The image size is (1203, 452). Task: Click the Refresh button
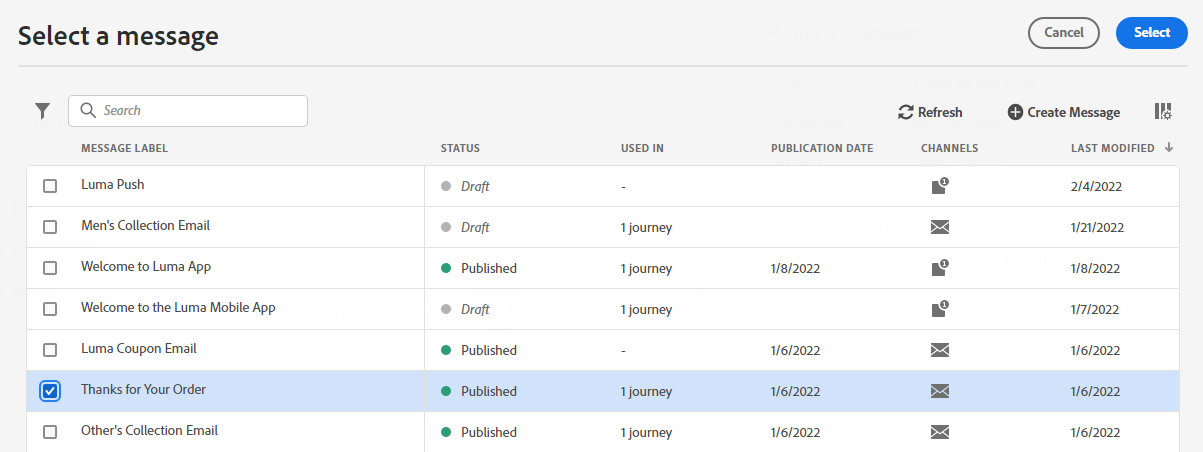930,112
